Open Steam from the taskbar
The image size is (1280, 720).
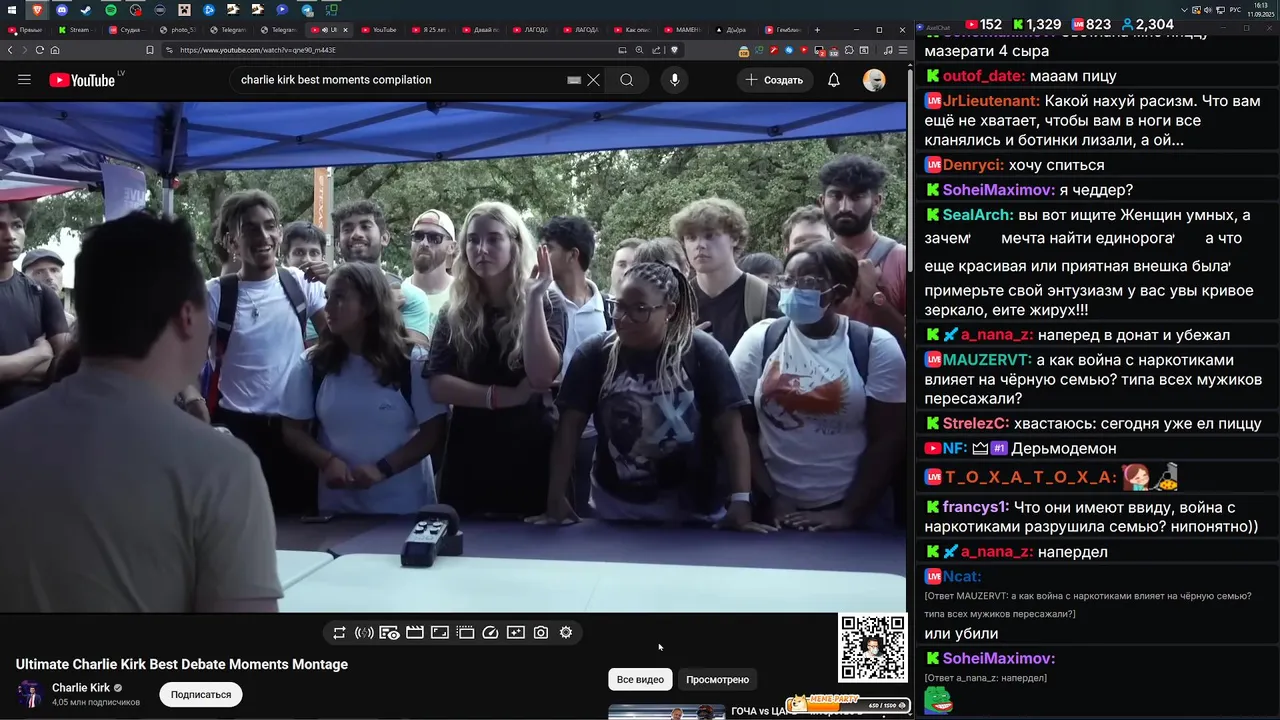pos(86,10)
